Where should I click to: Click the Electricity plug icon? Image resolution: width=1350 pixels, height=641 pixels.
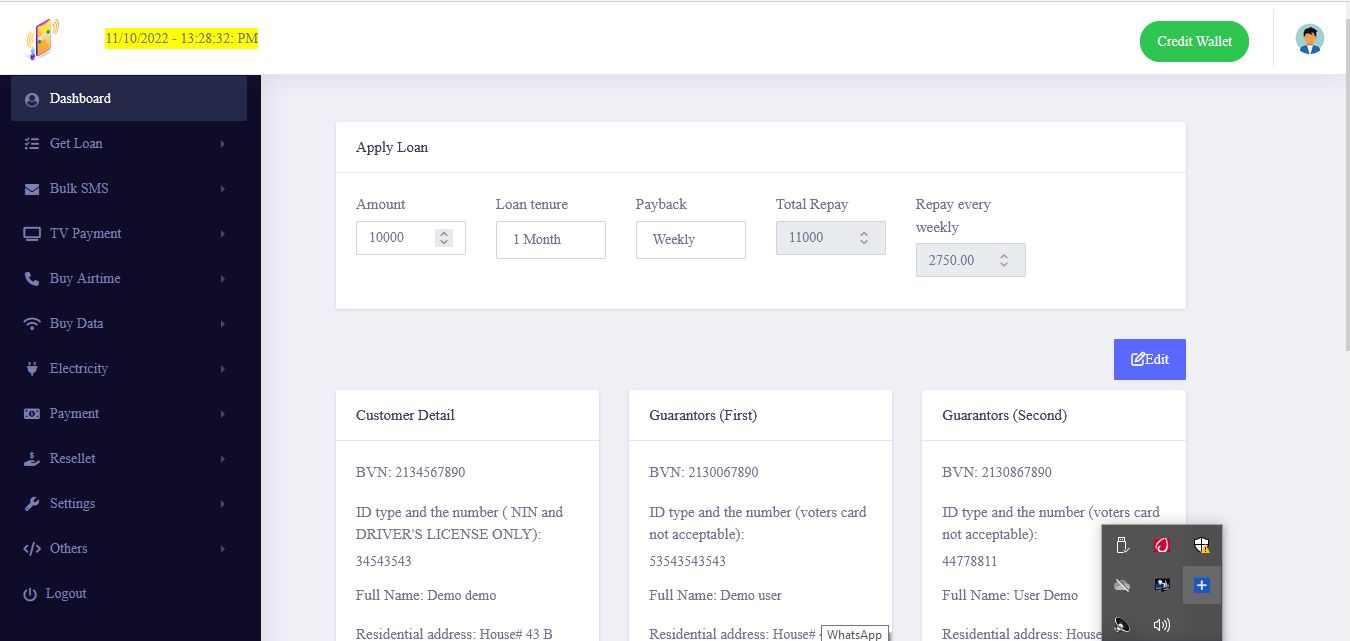pos(32,369)
